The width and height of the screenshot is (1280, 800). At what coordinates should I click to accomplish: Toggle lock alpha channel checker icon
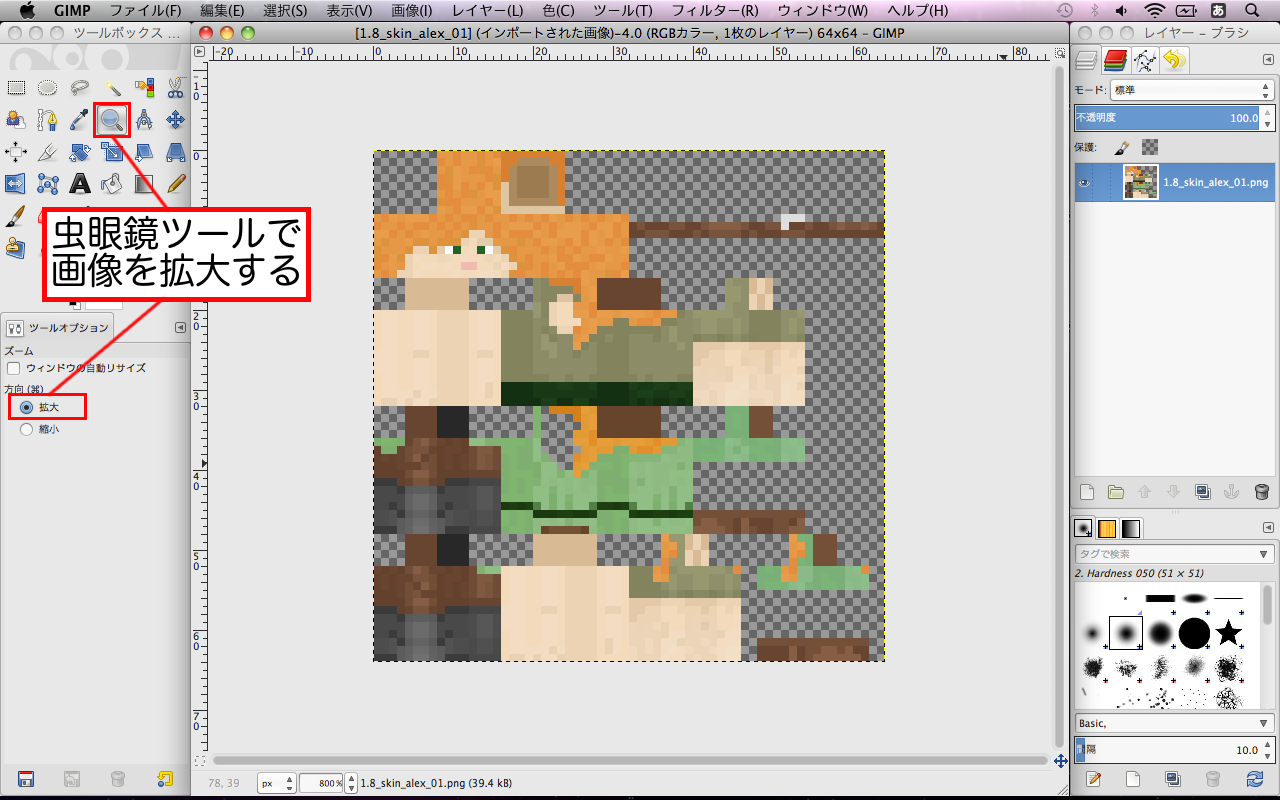pyautogui.click(x=1150, y=147)
